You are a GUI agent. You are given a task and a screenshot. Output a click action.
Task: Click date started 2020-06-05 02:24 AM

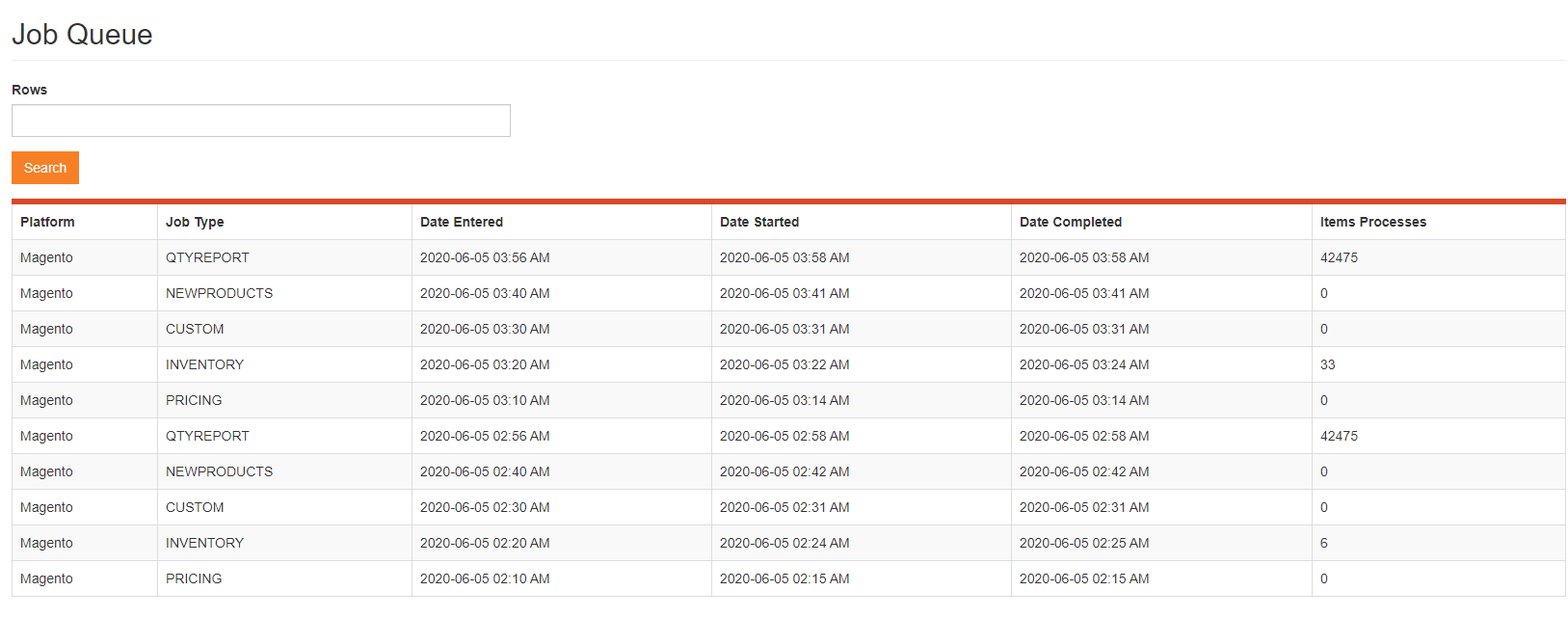tap(784, 543)
